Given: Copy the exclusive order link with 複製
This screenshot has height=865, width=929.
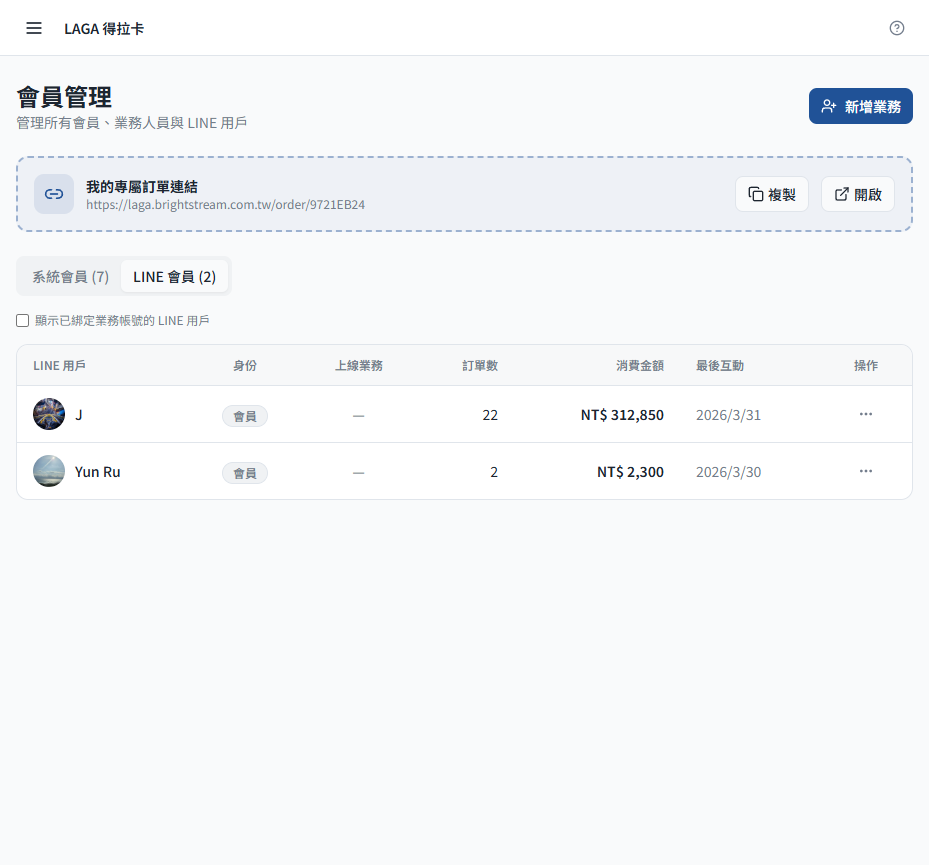Looking at the screenshot, I should click(x=771, y=194).
